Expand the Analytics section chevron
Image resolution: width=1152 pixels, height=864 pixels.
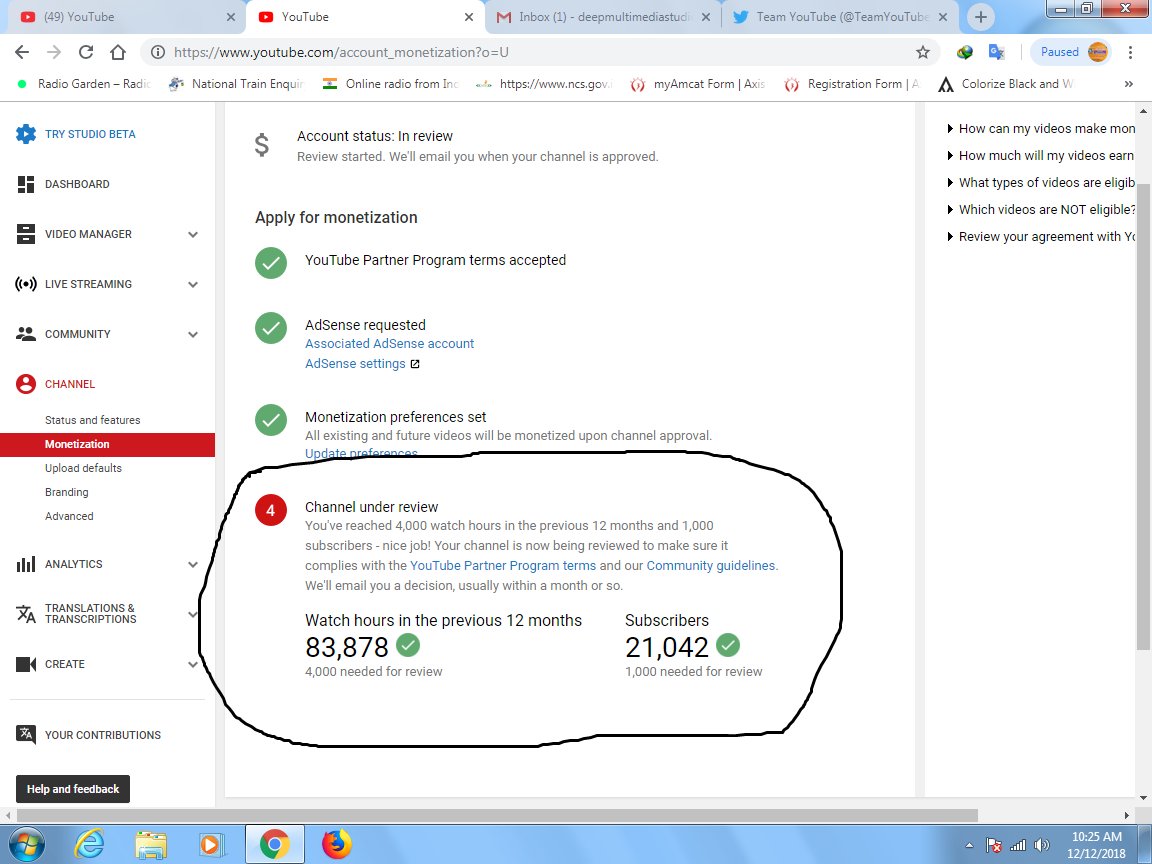pyautogui.click(x=192, y=564)
